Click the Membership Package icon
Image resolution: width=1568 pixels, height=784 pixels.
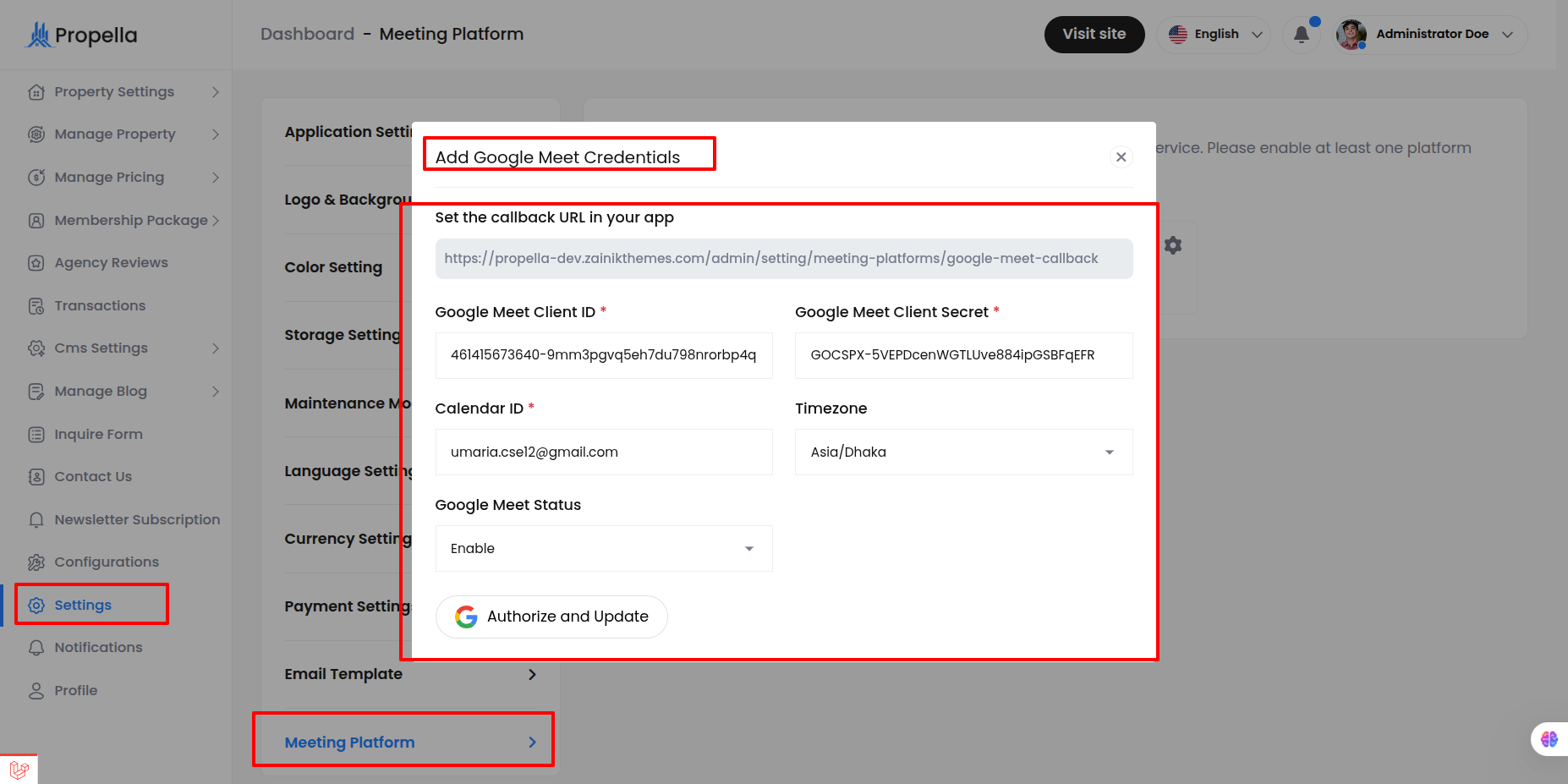(36, 220)
